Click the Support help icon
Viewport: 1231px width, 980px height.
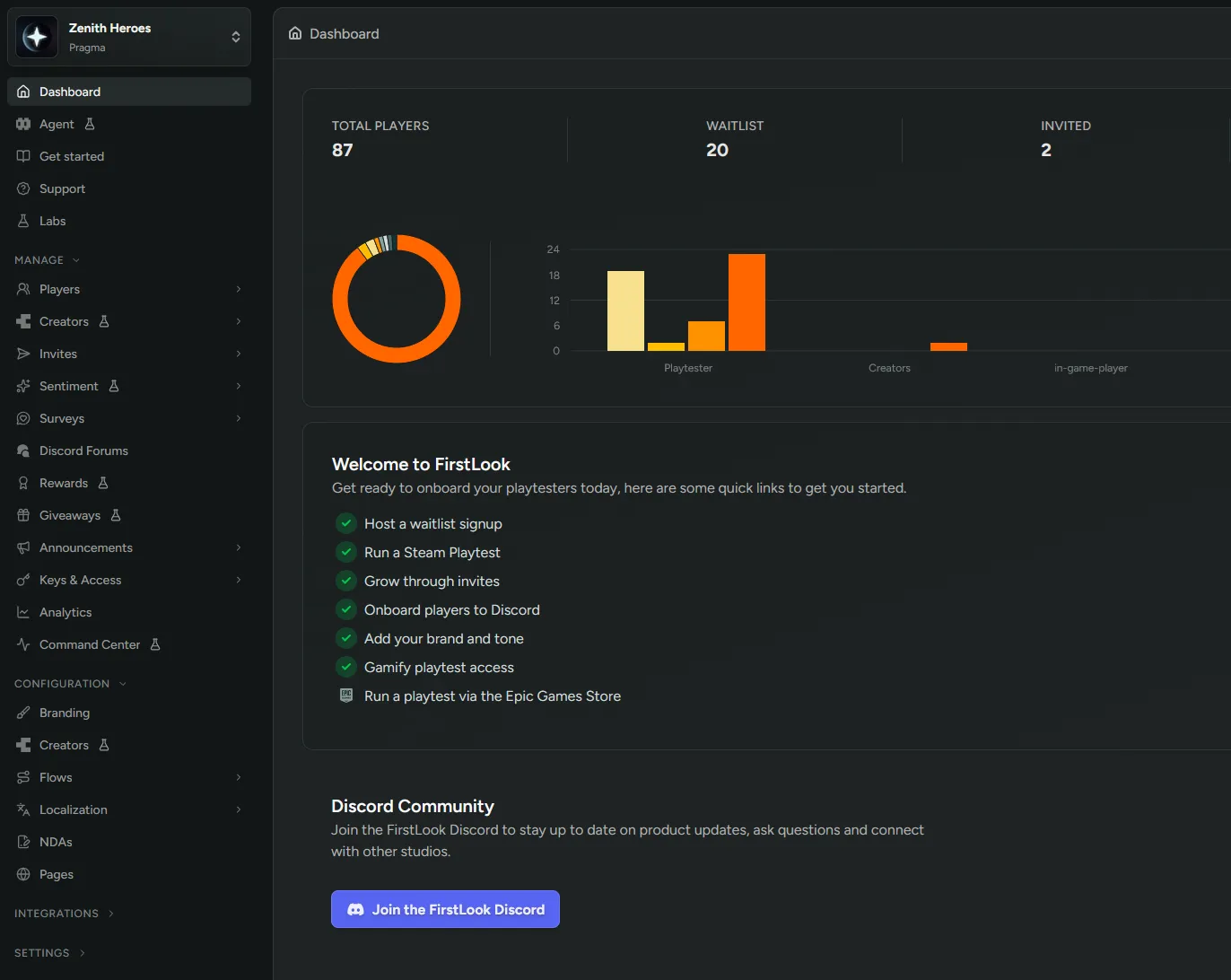coord(23,188)
